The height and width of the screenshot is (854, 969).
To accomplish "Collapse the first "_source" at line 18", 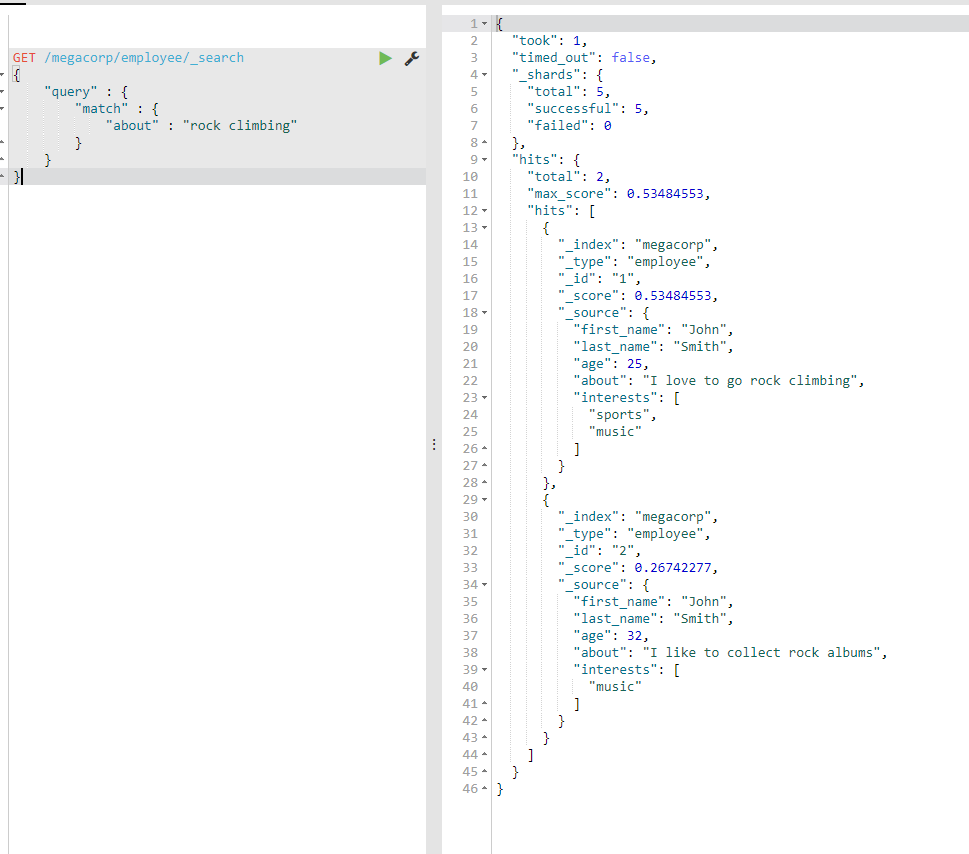I will pos(484,313).
